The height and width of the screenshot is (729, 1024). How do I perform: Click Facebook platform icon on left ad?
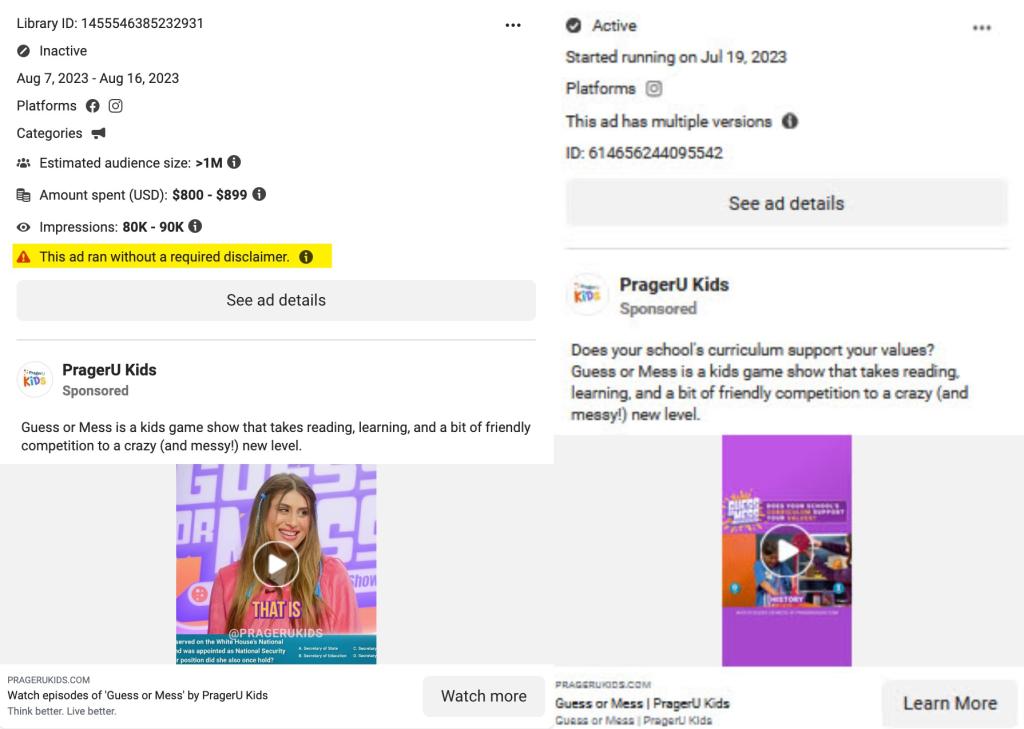(93, 106)
